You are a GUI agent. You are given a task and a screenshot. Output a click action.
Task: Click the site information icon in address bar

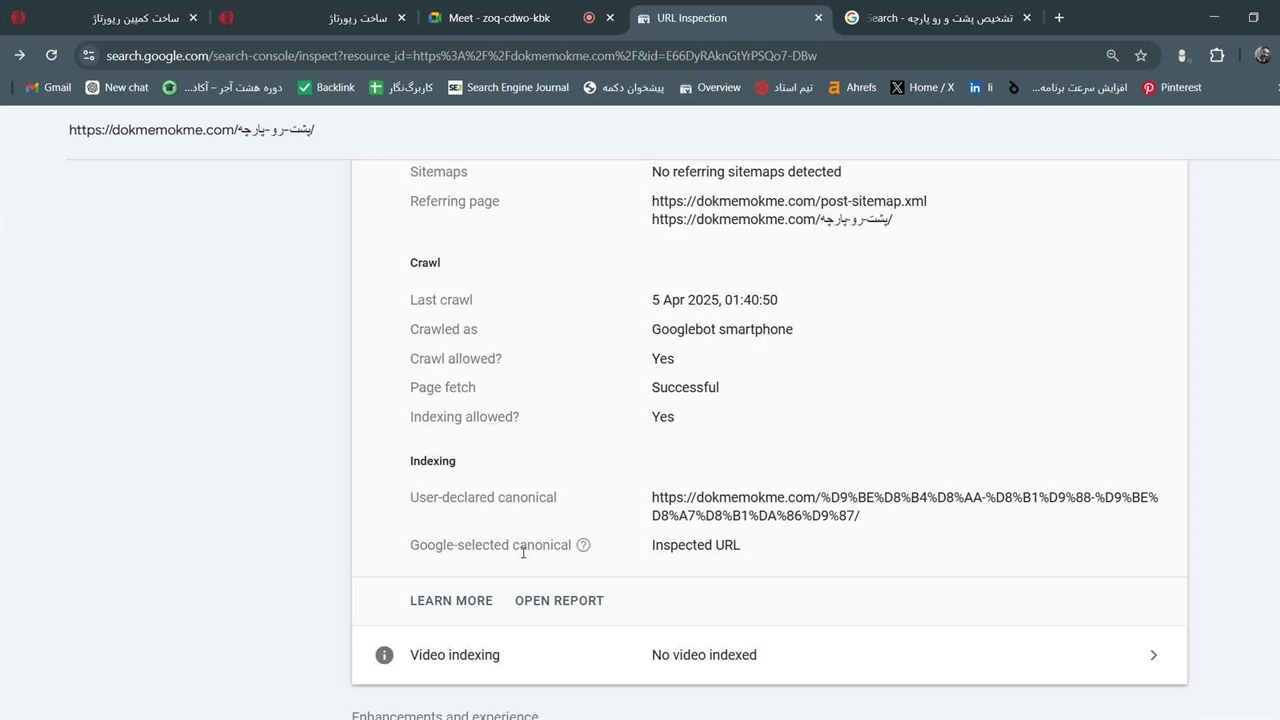(89, 56)
